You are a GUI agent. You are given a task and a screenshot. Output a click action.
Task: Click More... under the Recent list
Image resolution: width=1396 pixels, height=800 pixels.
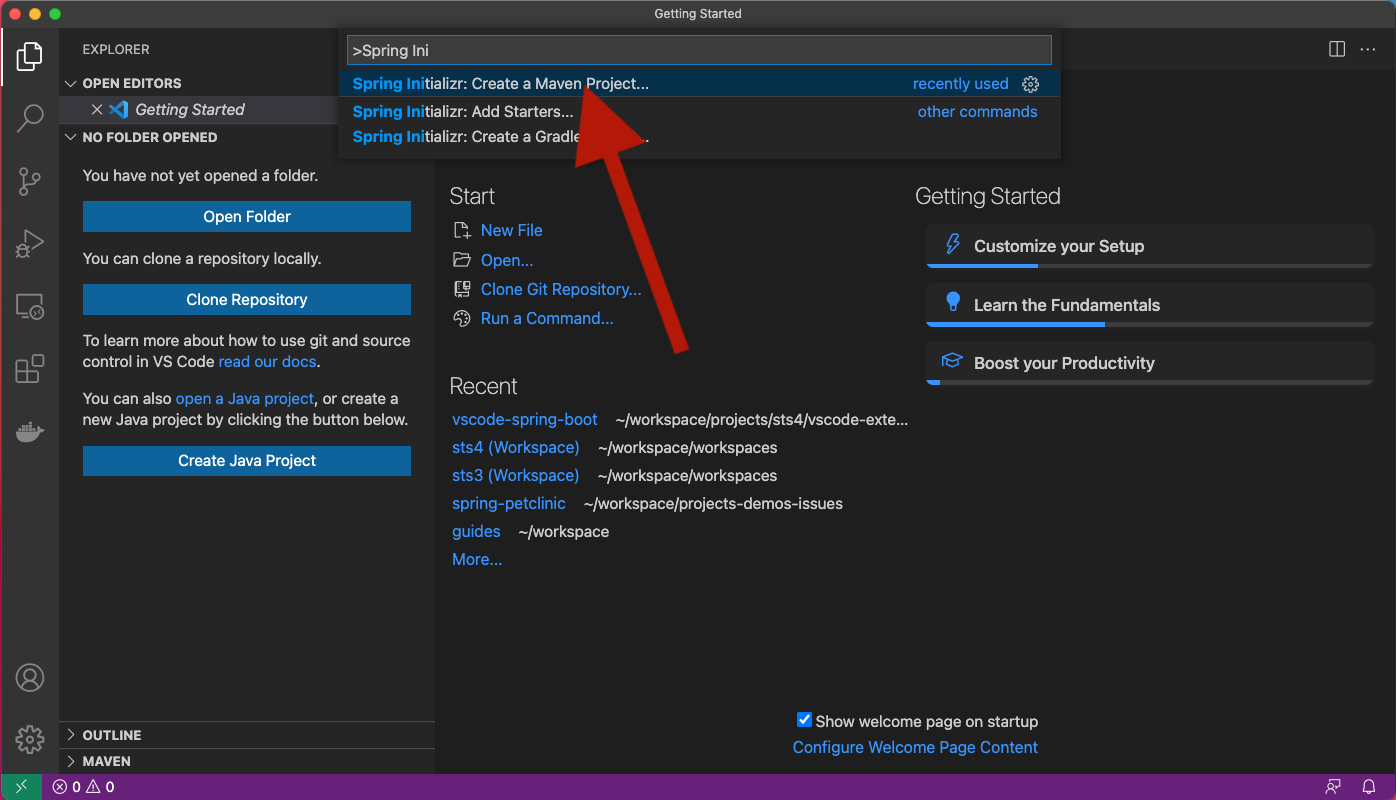tap(477, 559)
